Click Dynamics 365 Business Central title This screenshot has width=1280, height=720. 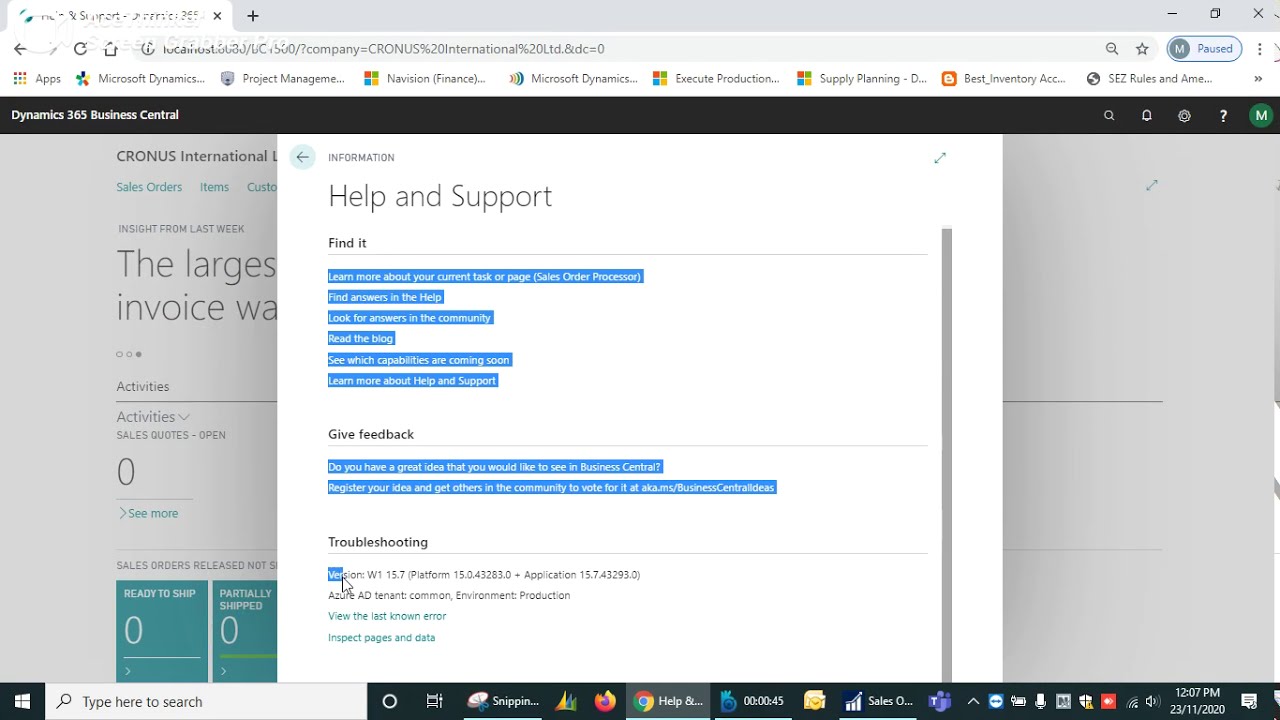click(95, 115)
